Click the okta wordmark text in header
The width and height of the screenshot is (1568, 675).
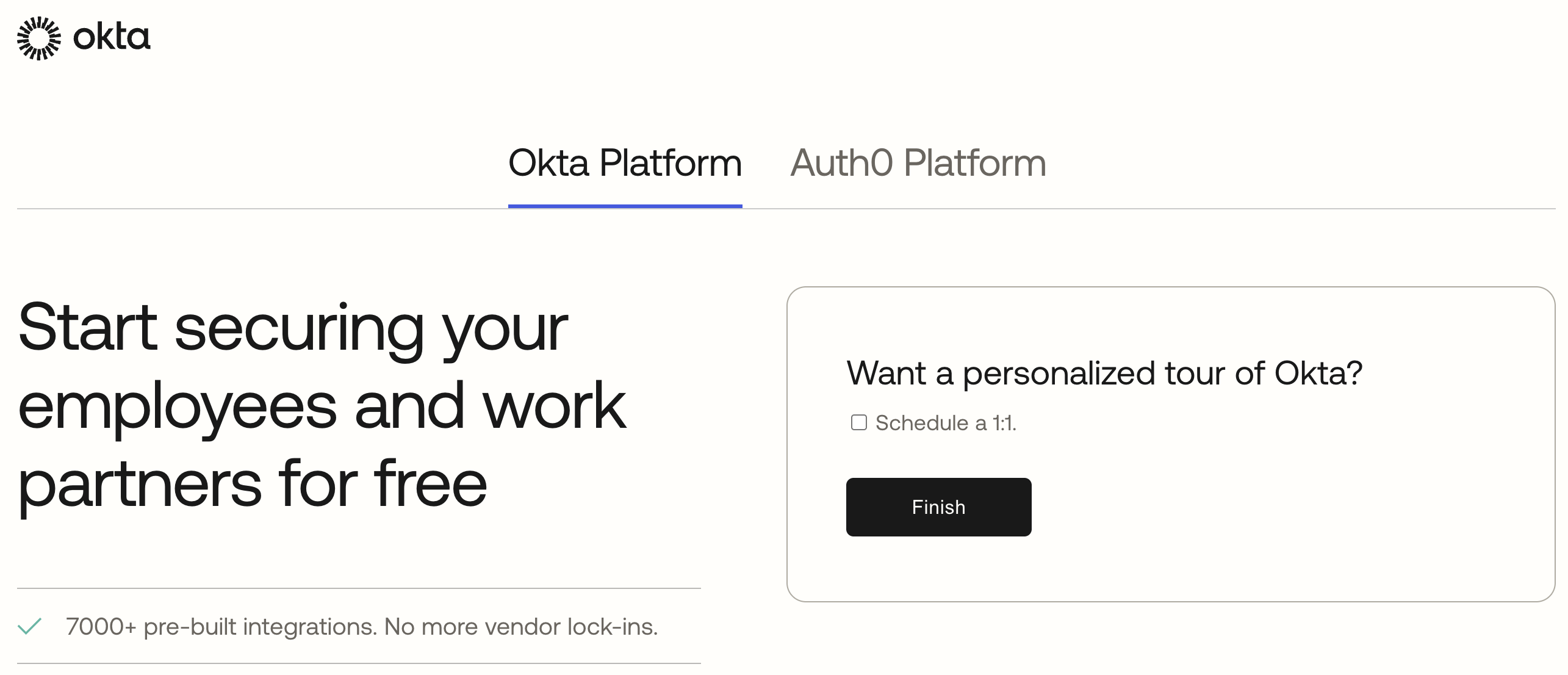click(112, 37)
